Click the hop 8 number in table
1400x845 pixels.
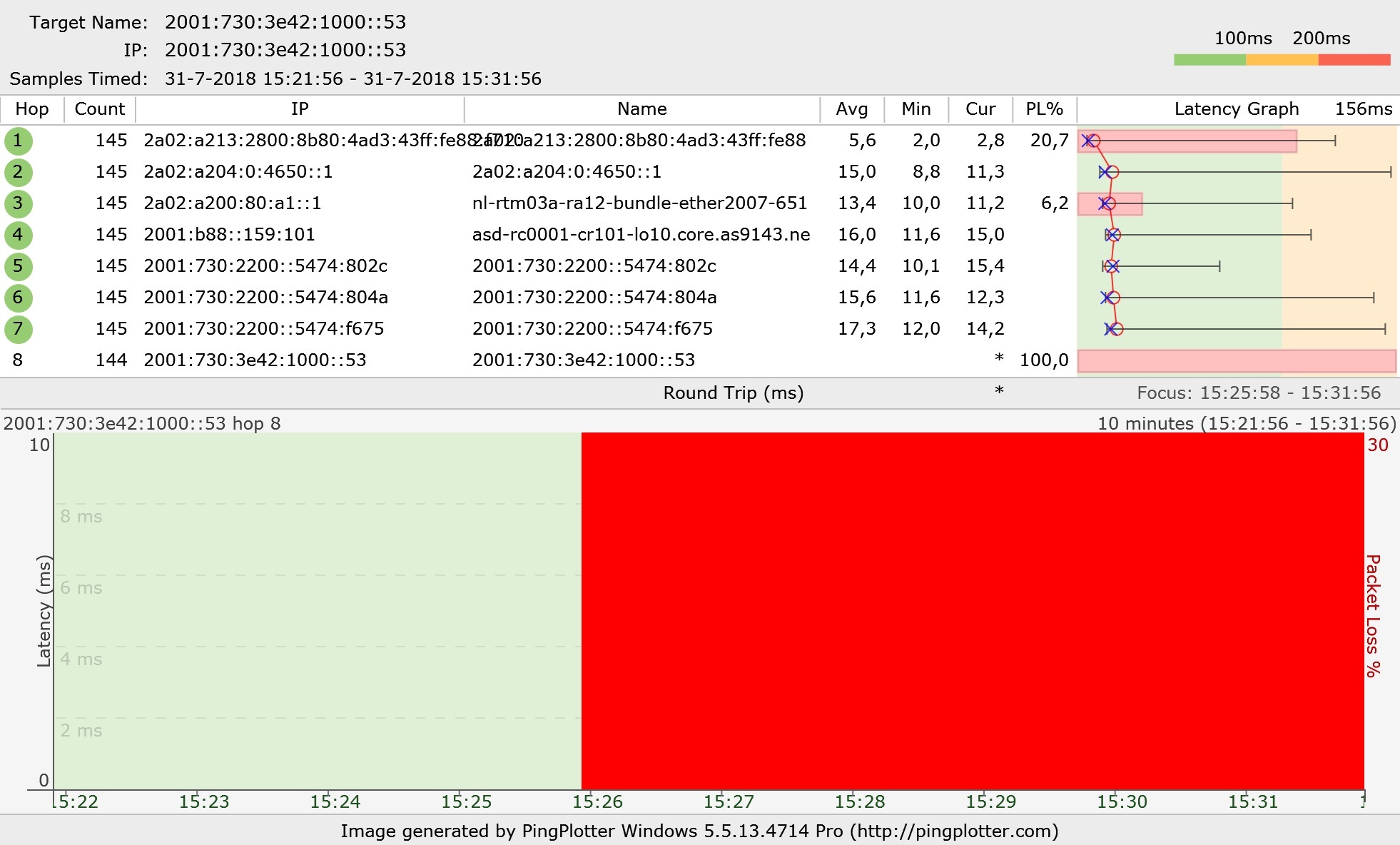click(18, 360)
